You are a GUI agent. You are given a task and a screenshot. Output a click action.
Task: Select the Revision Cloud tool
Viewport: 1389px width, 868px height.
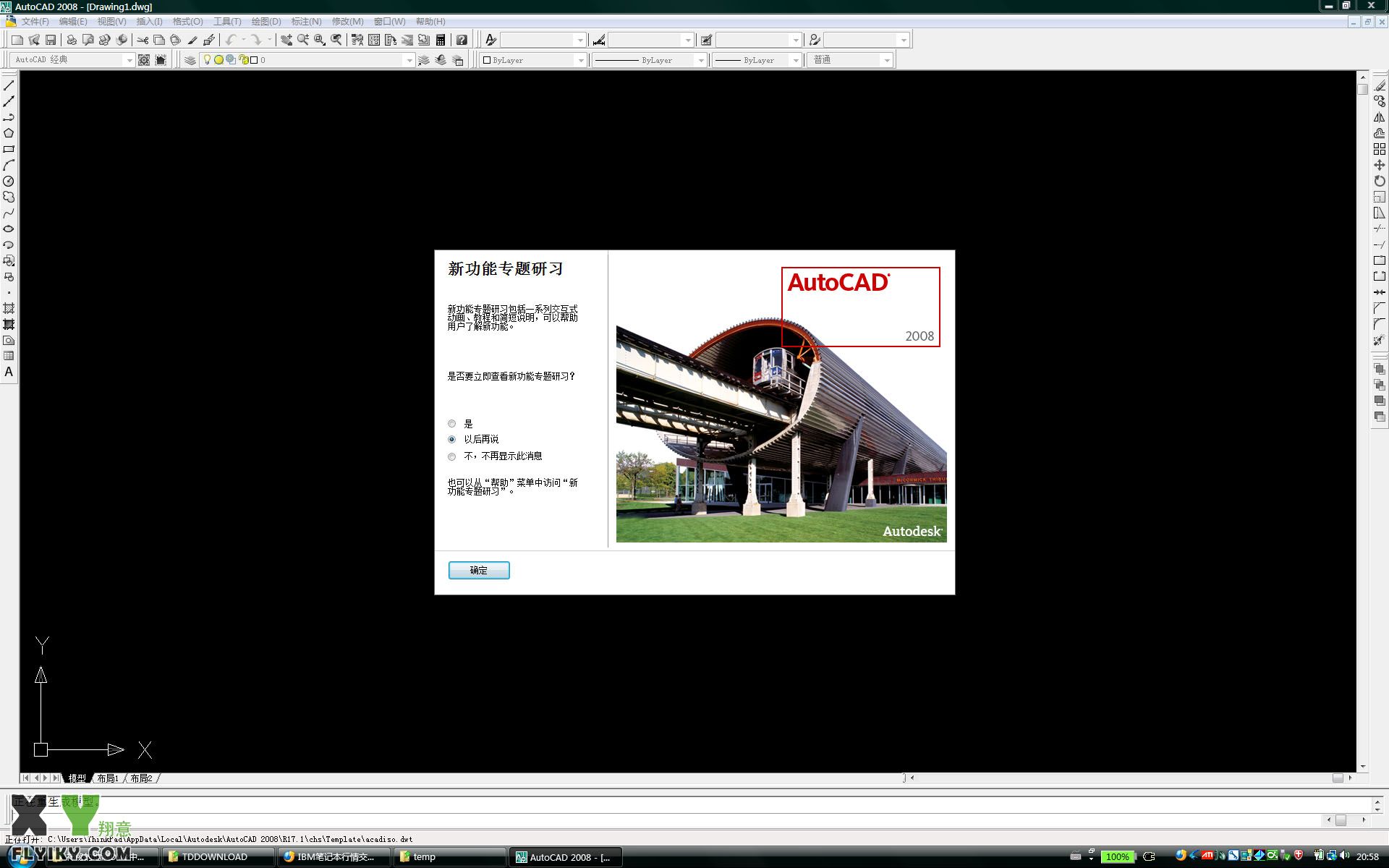[9, 197]
